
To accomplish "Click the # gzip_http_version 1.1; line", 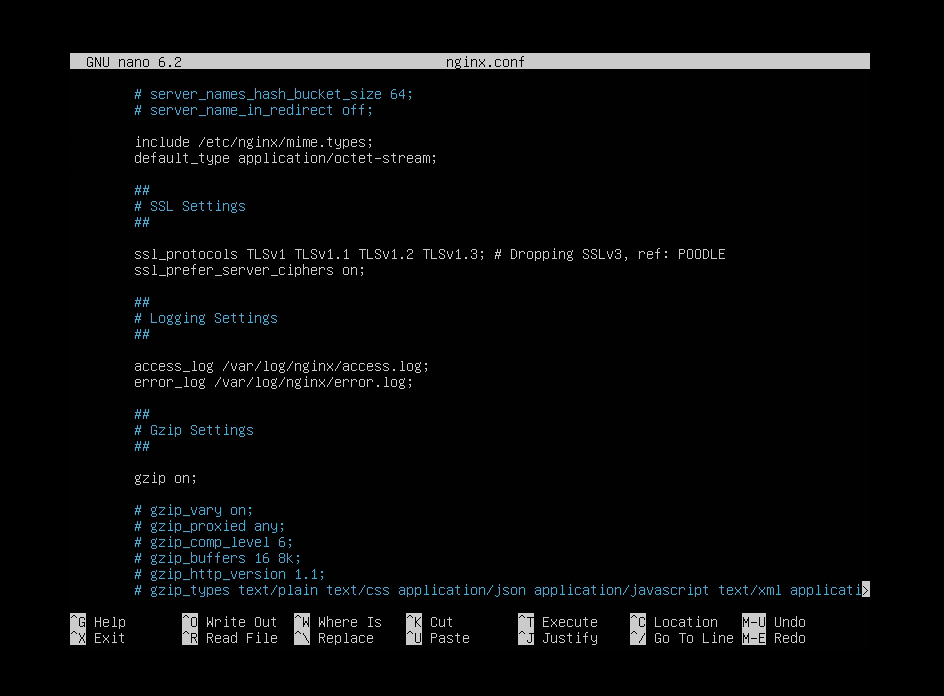I will coord(229,574).
